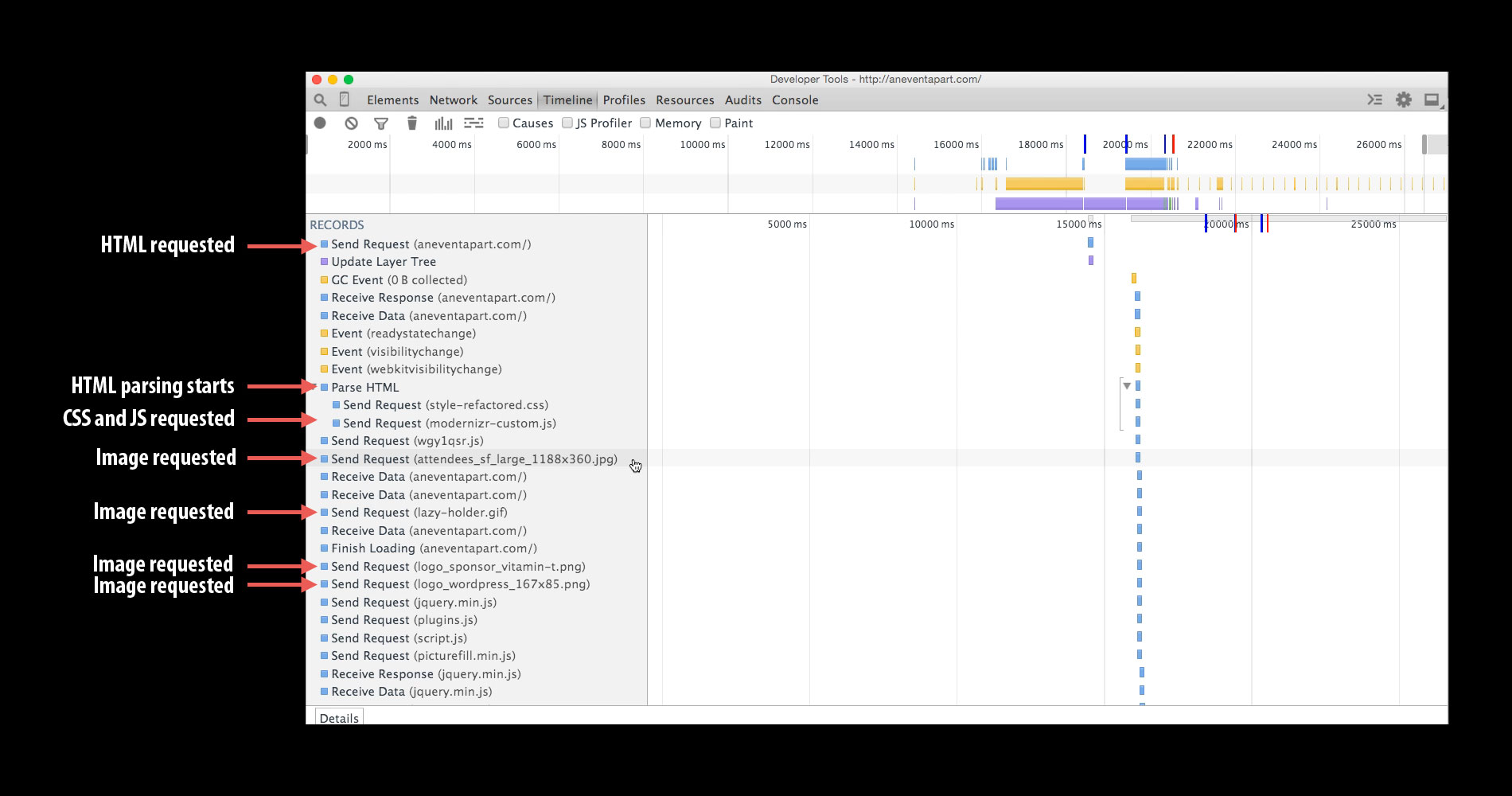1512x796 pixels.
Task: Clear the timeline recording
Action: (x=351, y=123)
